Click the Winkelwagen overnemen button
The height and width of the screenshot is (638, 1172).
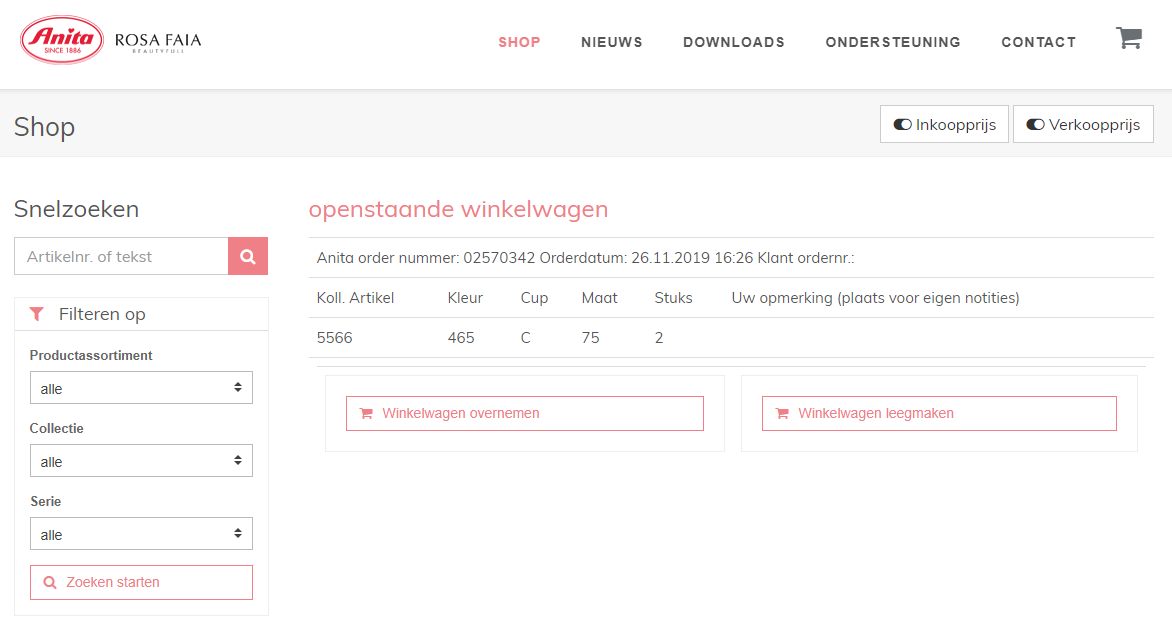point(524,413)
